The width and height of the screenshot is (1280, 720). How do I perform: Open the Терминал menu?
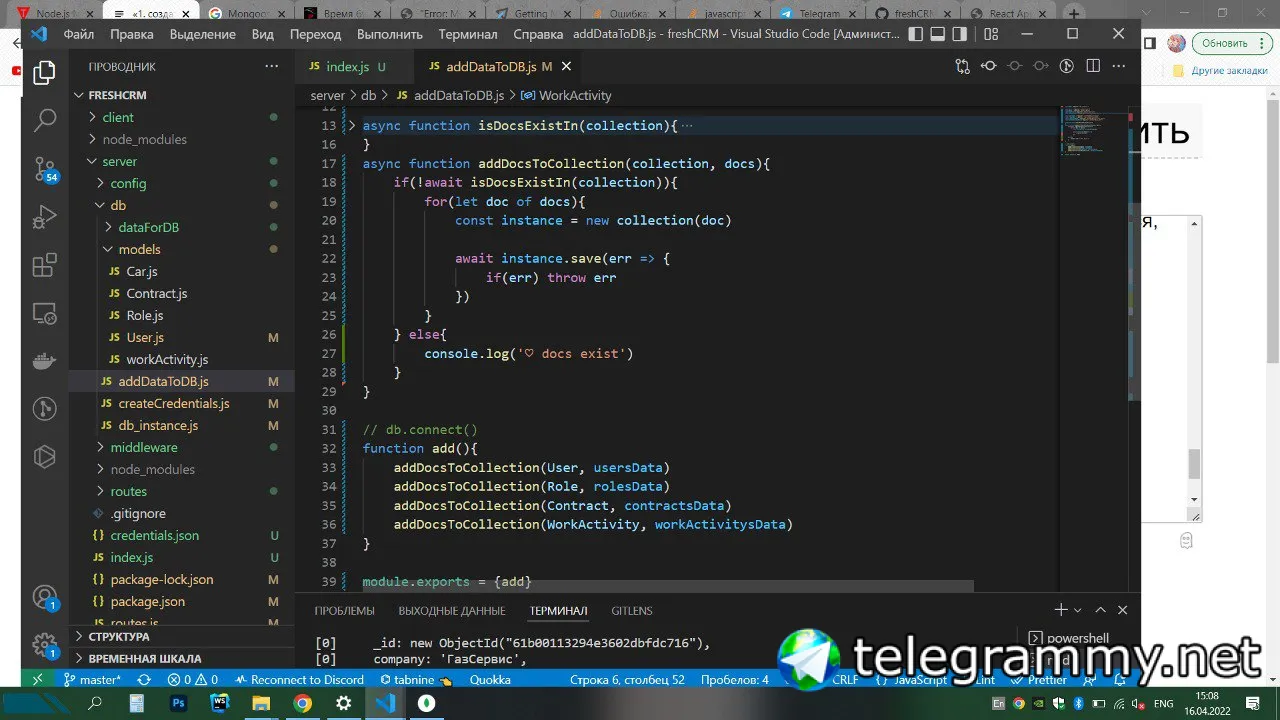pyautogui.click(x=468, y=34)
